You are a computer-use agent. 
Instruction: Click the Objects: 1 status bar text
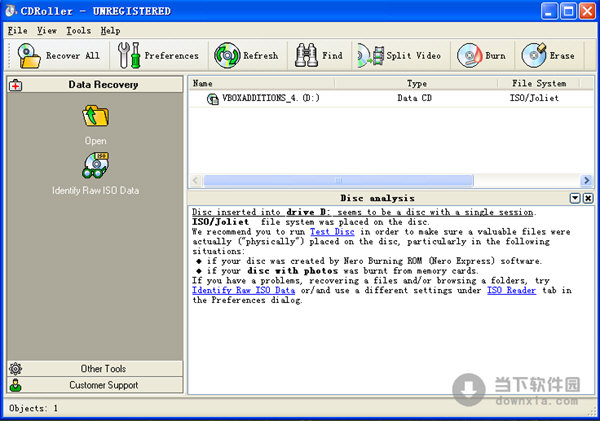33,408
